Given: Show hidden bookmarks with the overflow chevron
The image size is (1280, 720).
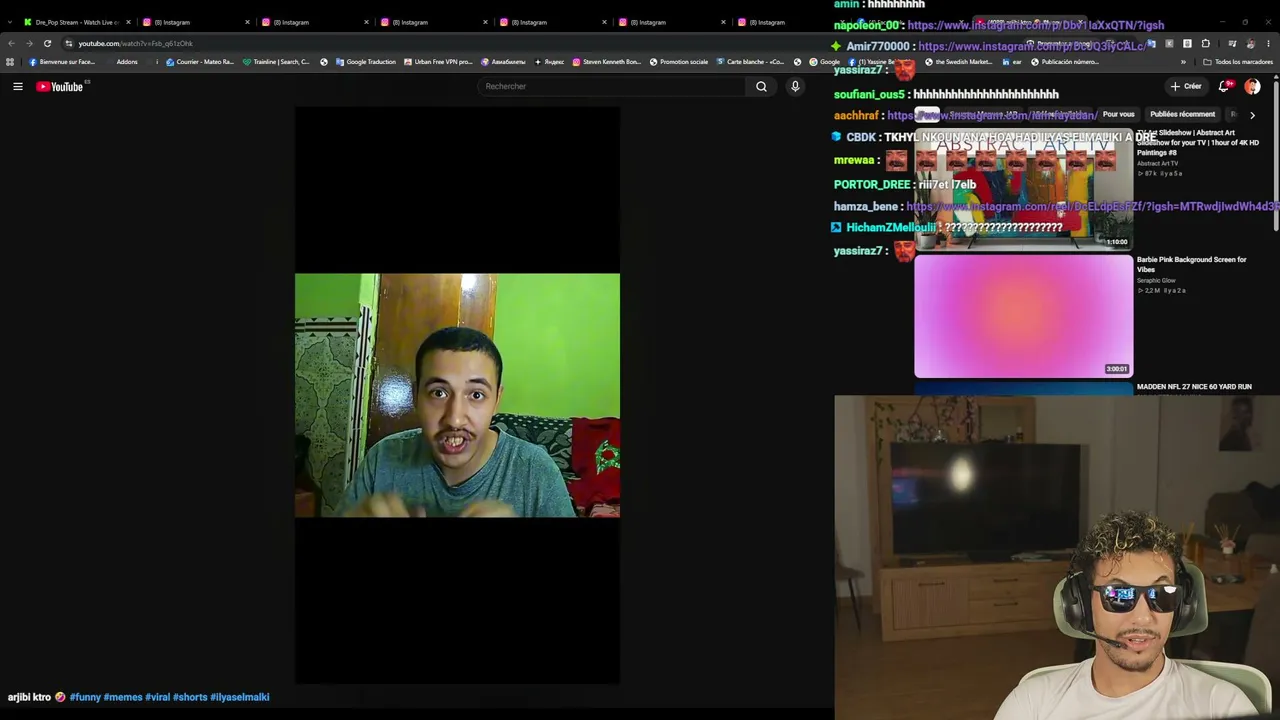Looking at the screenshot, I should tap(1183, 62).
